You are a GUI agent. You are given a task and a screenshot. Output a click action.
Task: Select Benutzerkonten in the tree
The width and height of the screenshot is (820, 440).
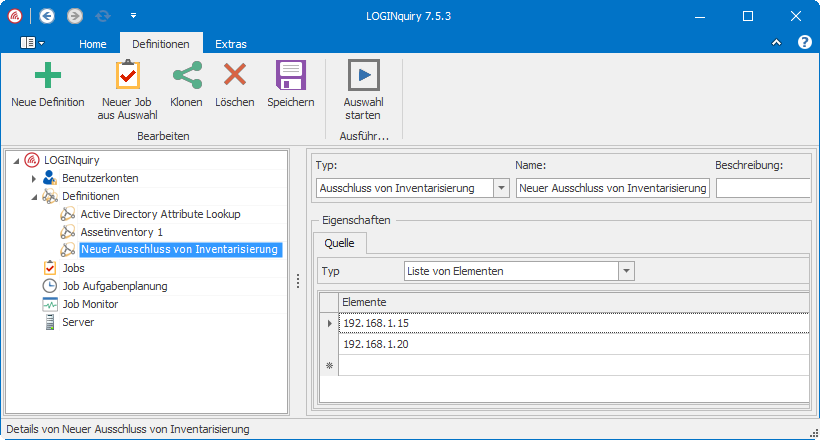pos(100,178)
